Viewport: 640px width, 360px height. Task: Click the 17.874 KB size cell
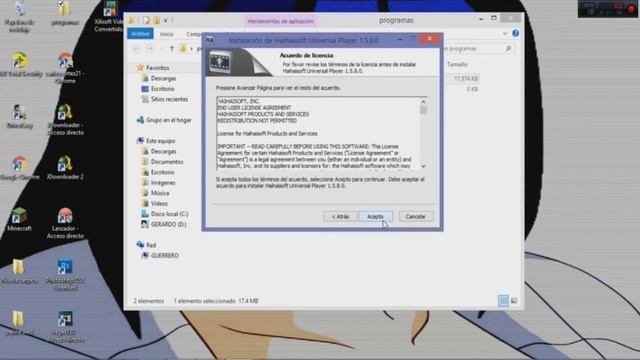point(466,78)
